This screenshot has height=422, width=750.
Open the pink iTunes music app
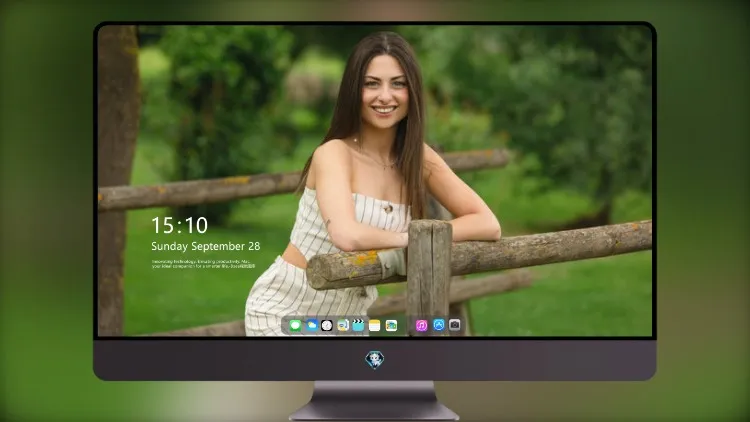click(x=421, y=326)
